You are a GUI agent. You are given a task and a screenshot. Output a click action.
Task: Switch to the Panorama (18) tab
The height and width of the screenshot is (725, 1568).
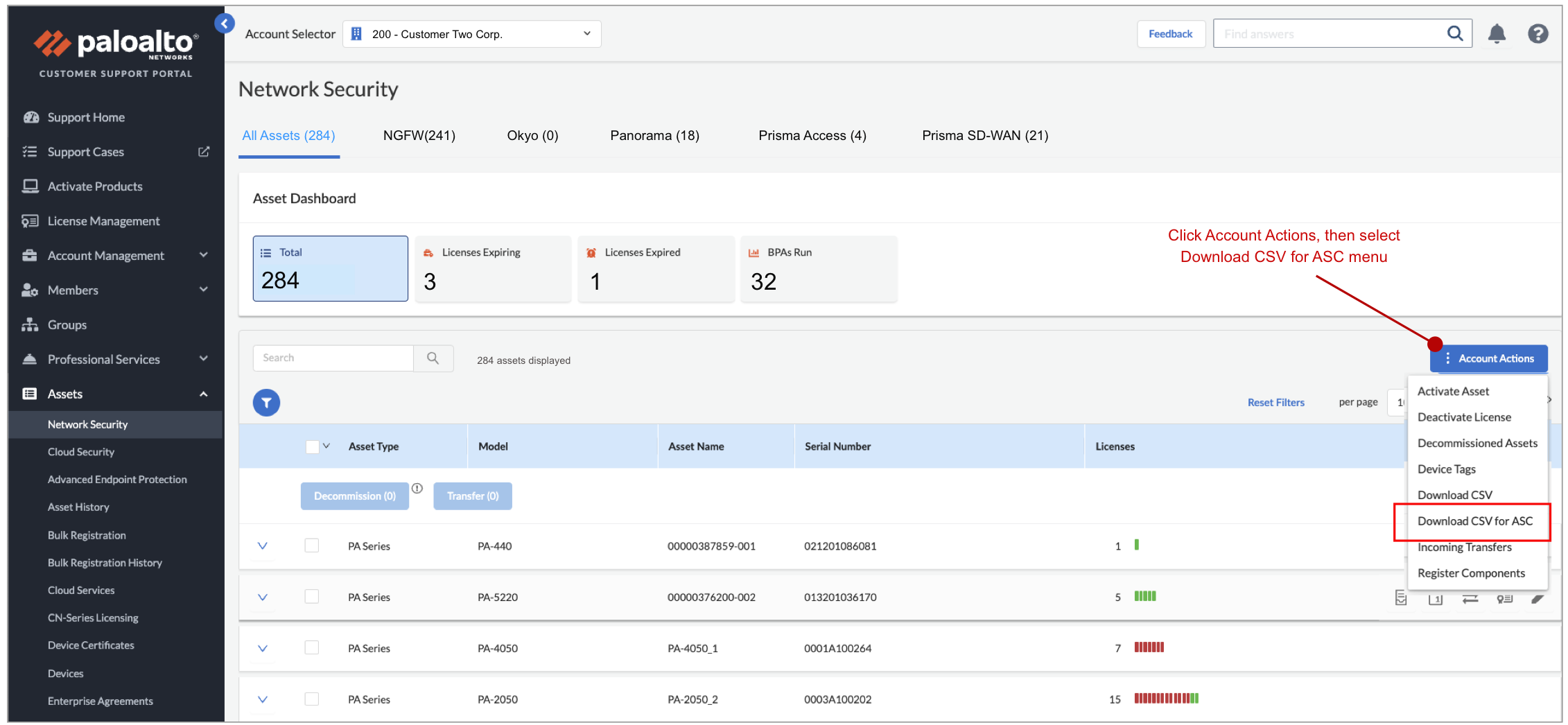[x=654, y=136]
